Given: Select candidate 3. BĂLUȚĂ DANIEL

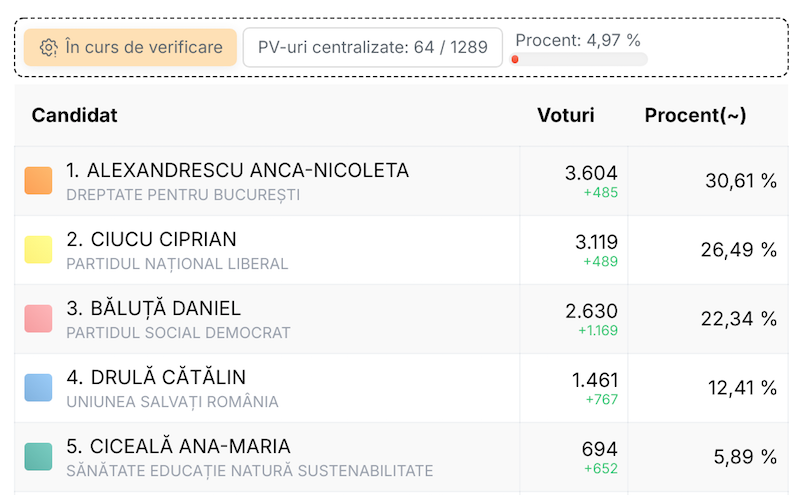Looking at the screenshot, I should pos(153,309).
